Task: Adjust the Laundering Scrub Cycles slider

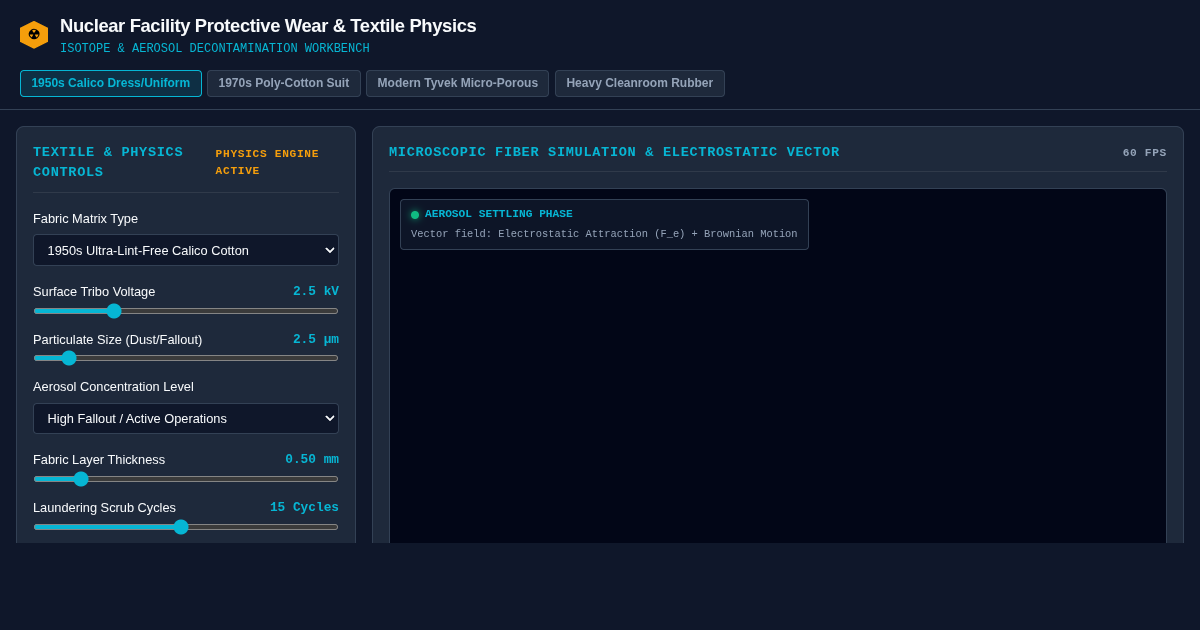Action: click(186, 527)
